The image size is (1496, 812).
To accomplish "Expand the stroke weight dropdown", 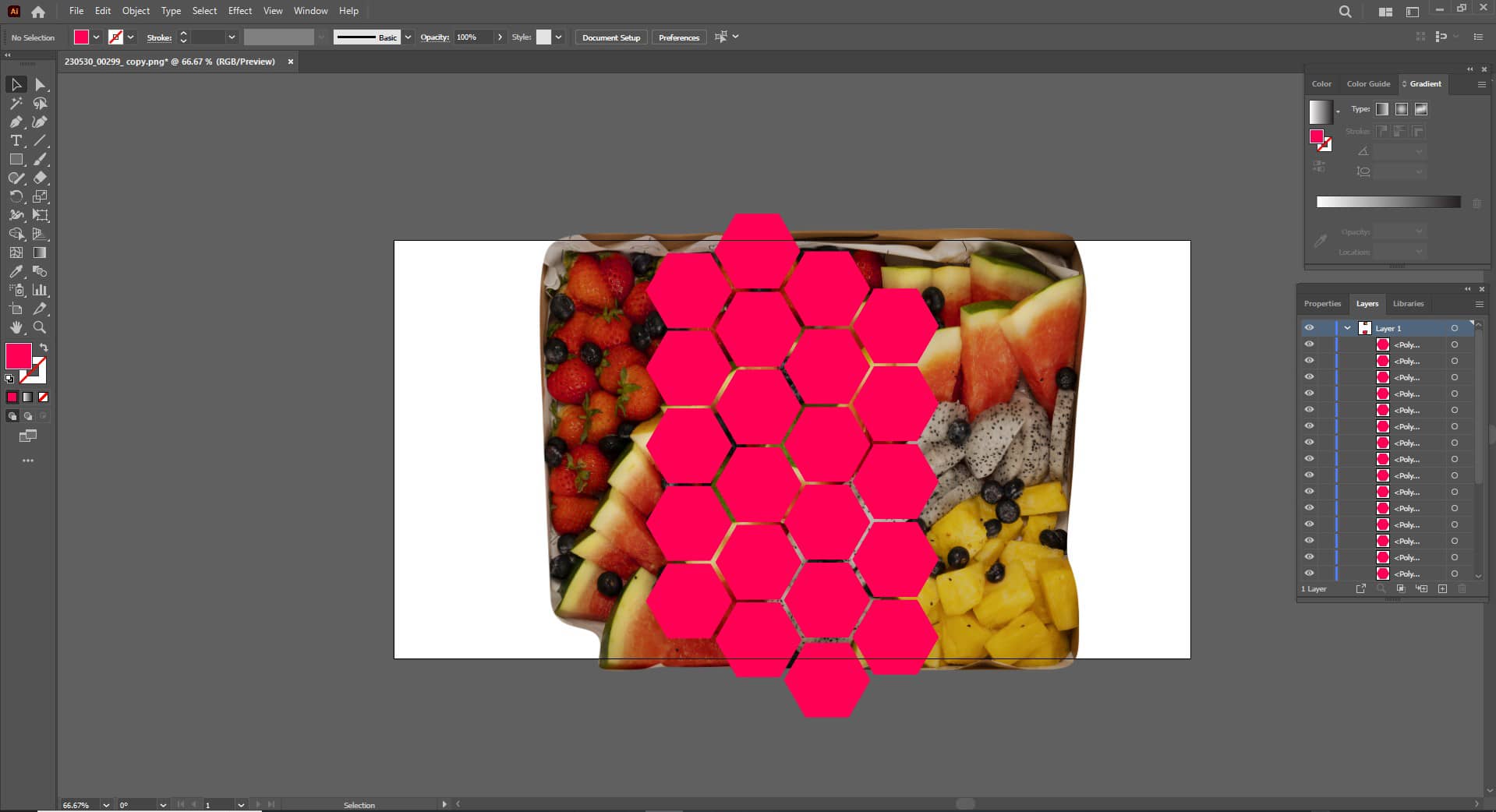I will [x=231, y=37].
